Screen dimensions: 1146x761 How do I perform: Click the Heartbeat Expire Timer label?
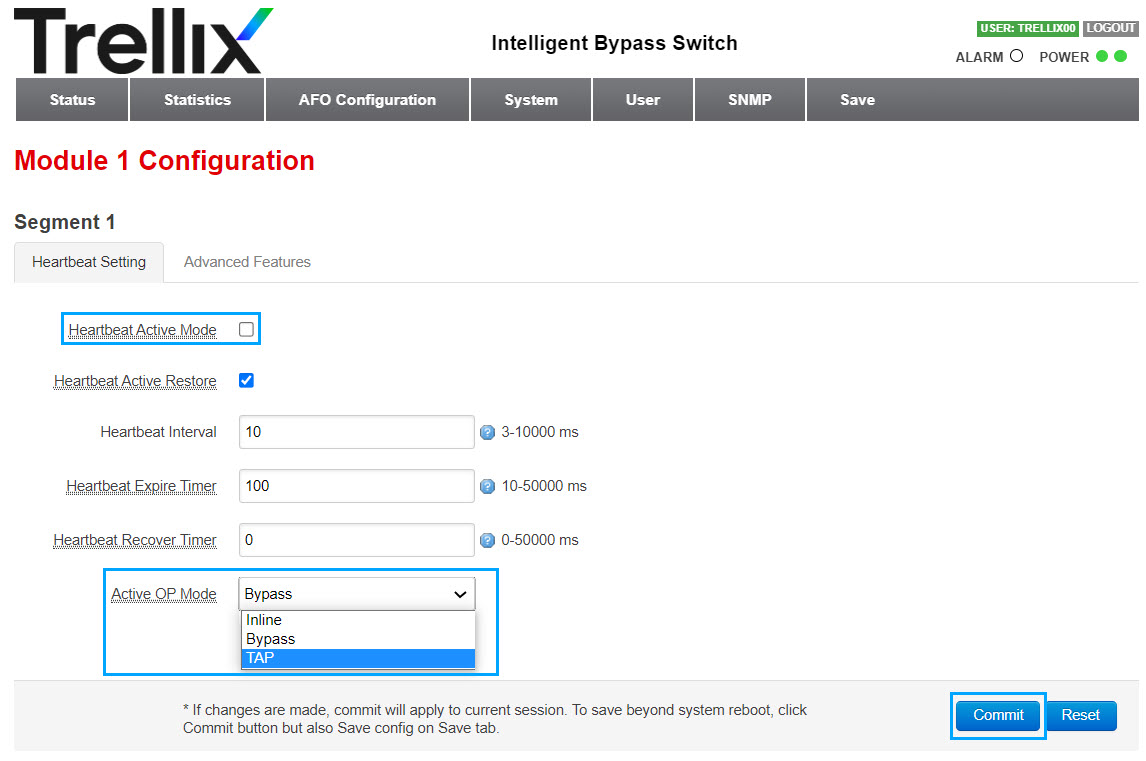pyautogui.click(x=142, y=486)
